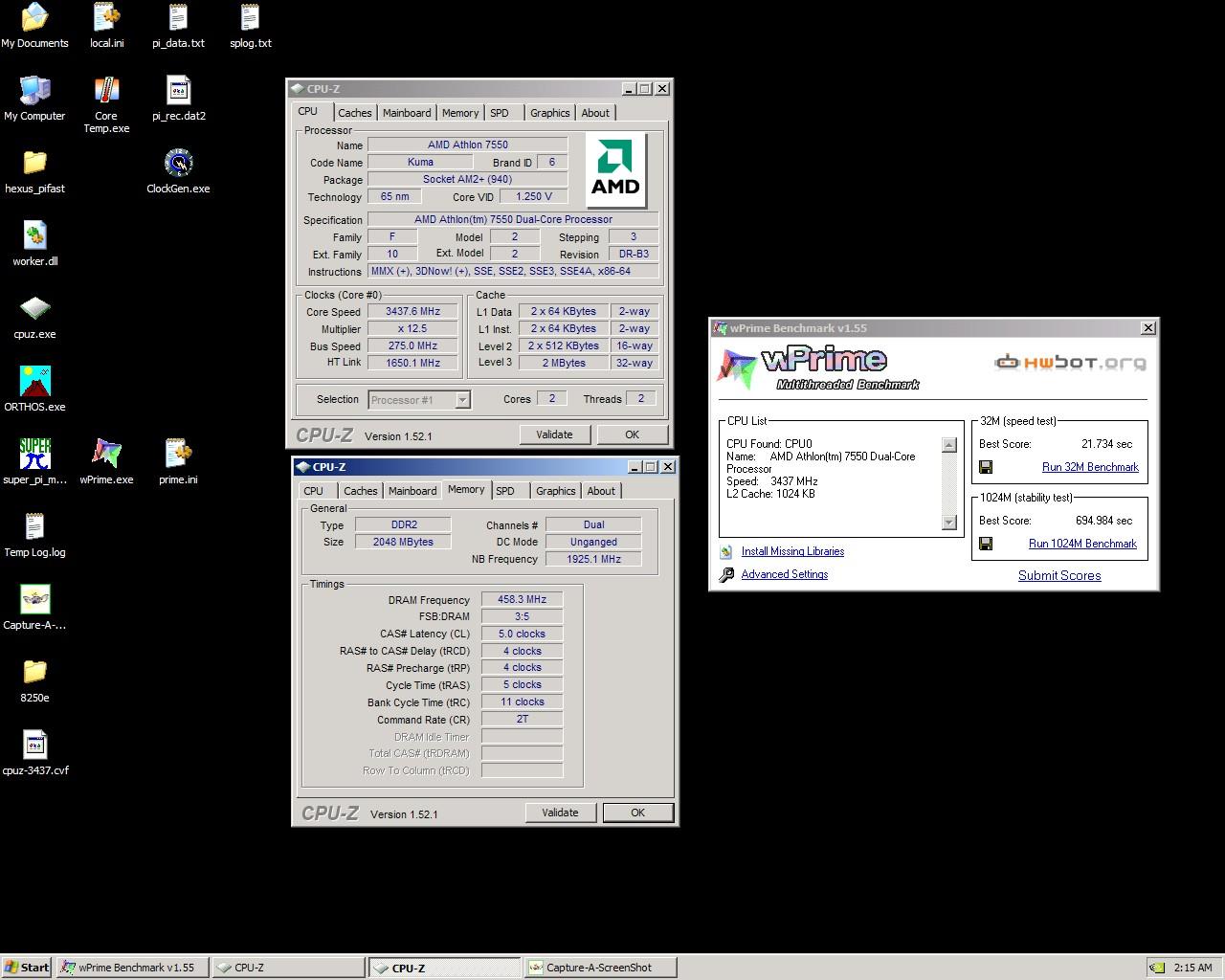
Task: Click the hwbot.org logo in wPrime
Action: coord(1070,362)
